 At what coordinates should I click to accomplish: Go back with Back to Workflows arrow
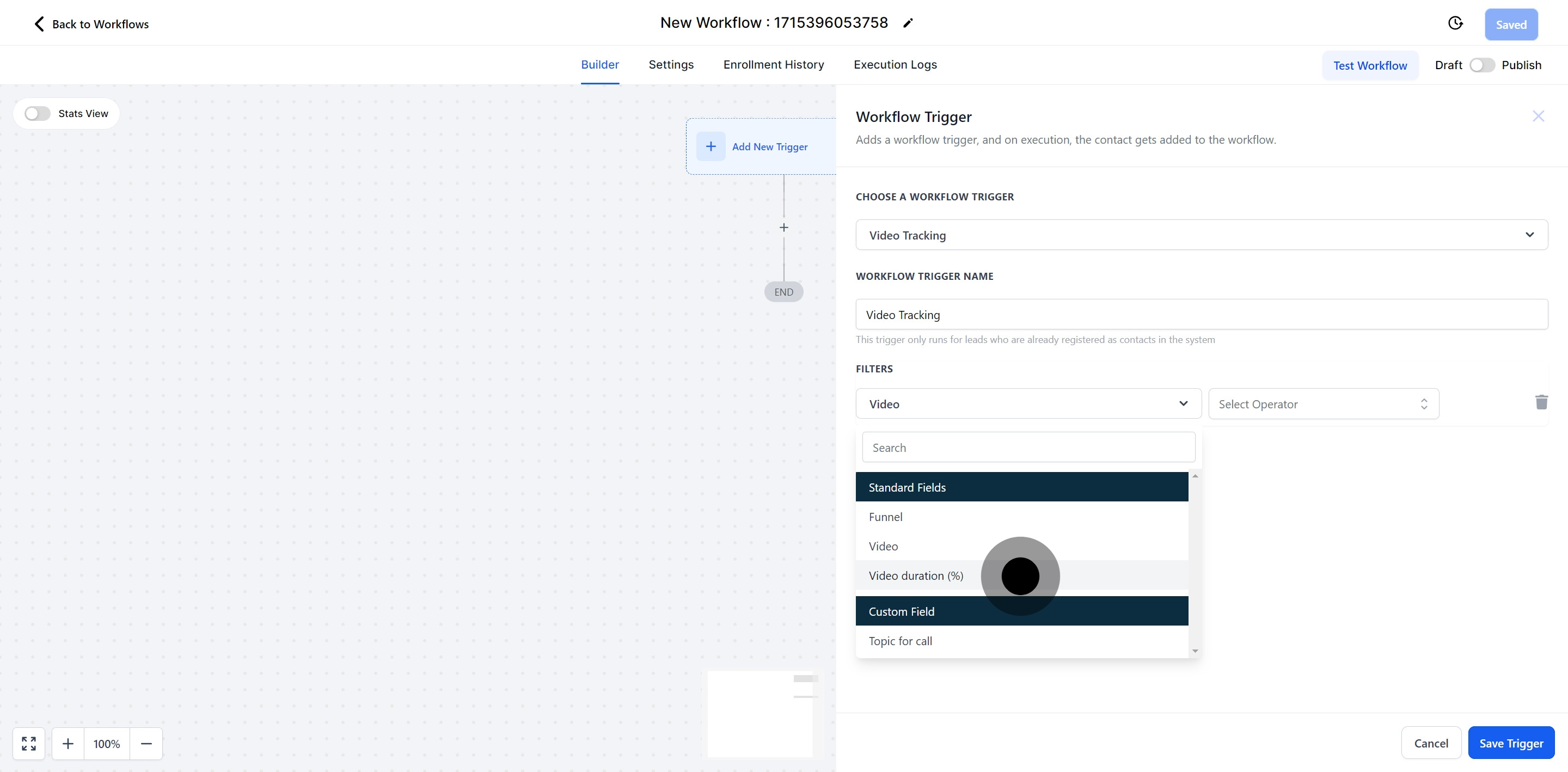pyautogui.click(x=39, y=24)
